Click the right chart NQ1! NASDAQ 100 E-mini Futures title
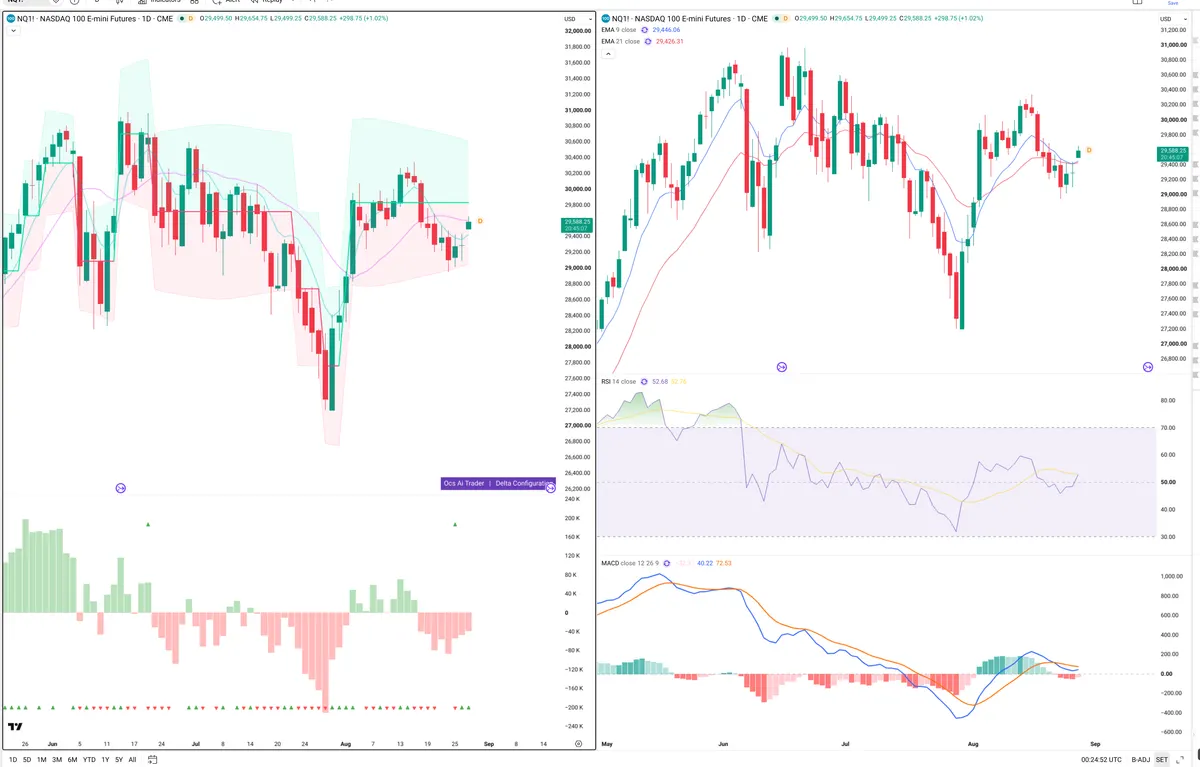The image size is (1200, 767). [691, 19]
